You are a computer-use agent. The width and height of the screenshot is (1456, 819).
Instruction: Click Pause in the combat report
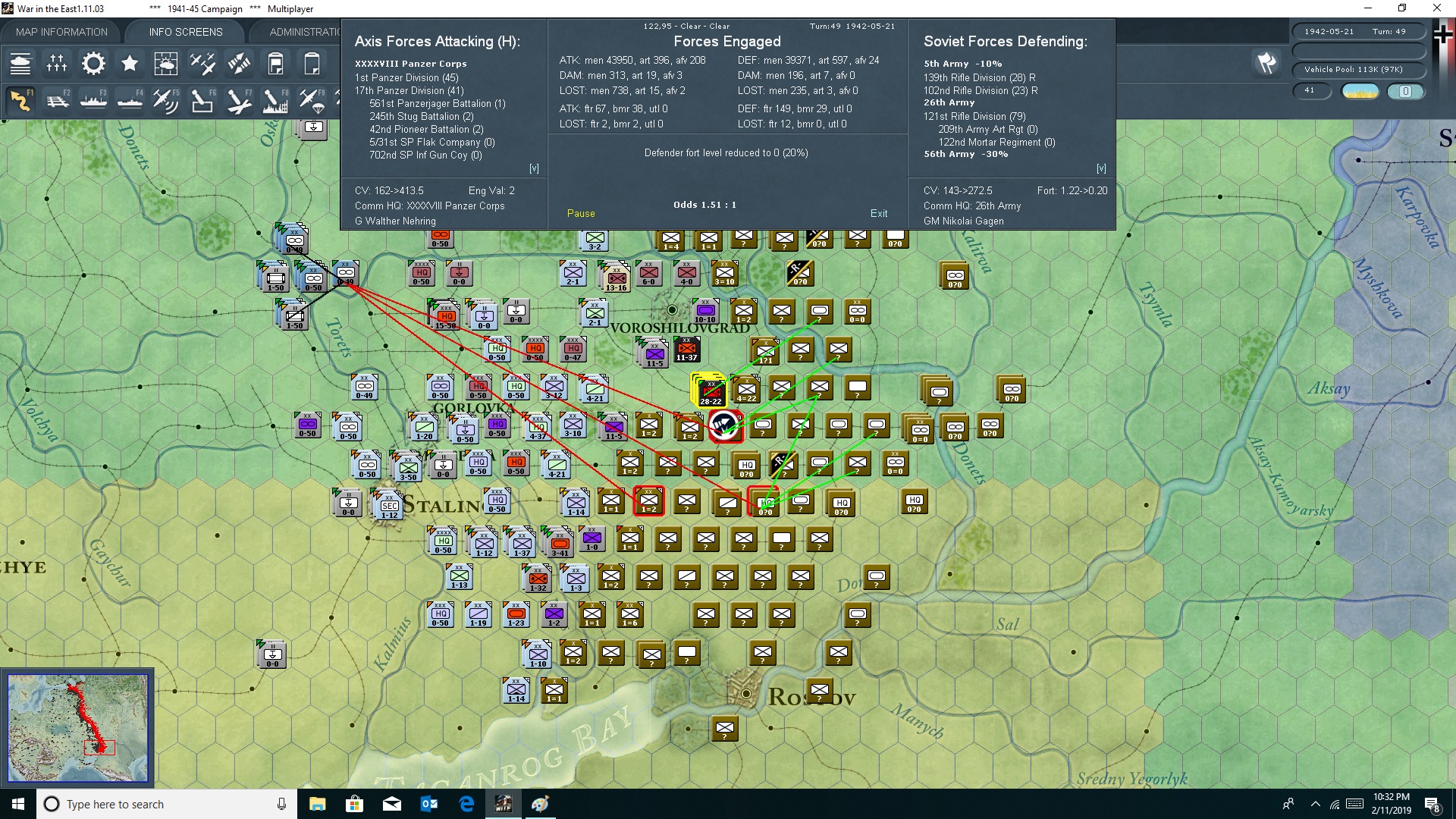click(x=581, y=214)
